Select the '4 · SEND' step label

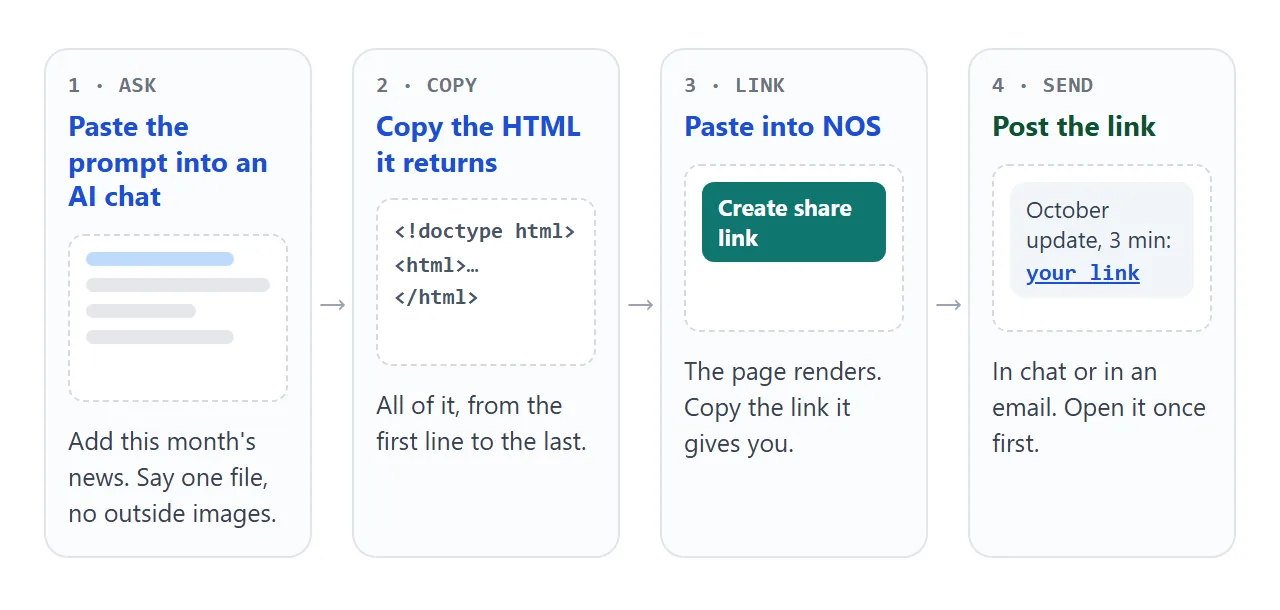[x=1043, y=85]
